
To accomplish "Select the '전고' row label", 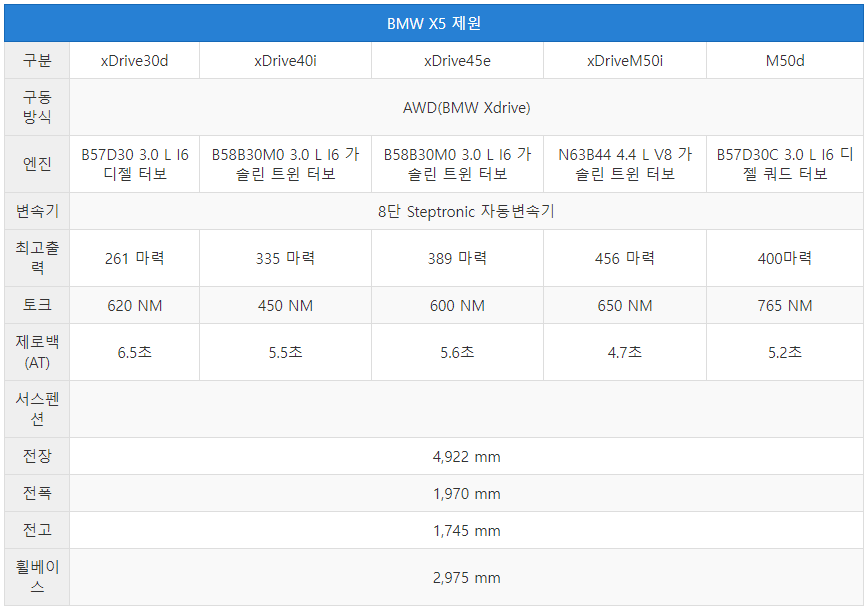I will click(37, 530).
